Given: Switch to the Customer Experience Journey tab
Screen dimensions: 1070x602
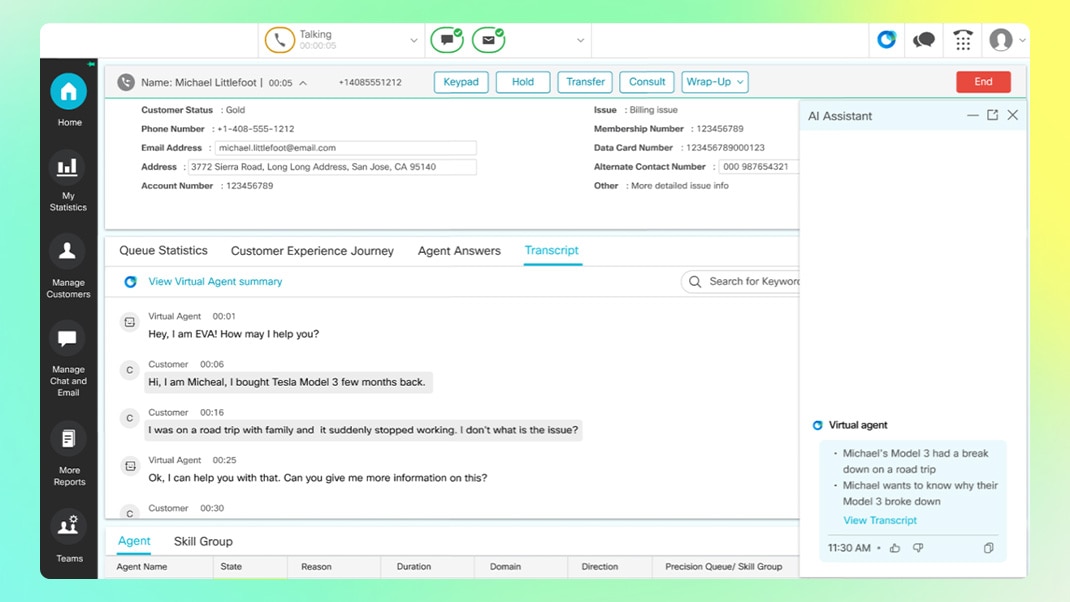Looking at the screenshot, I should click(x=312, y=251).
